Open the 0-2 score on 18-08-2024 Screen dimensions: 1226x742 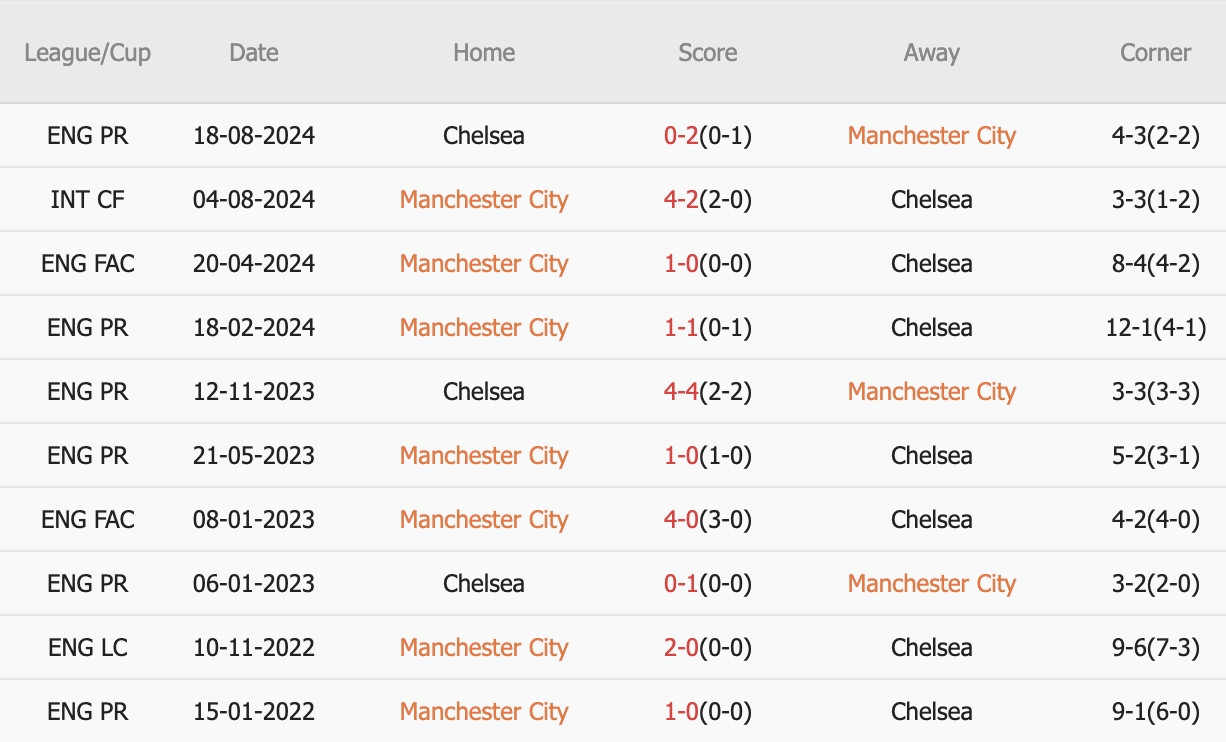click(x=681, y=135)
